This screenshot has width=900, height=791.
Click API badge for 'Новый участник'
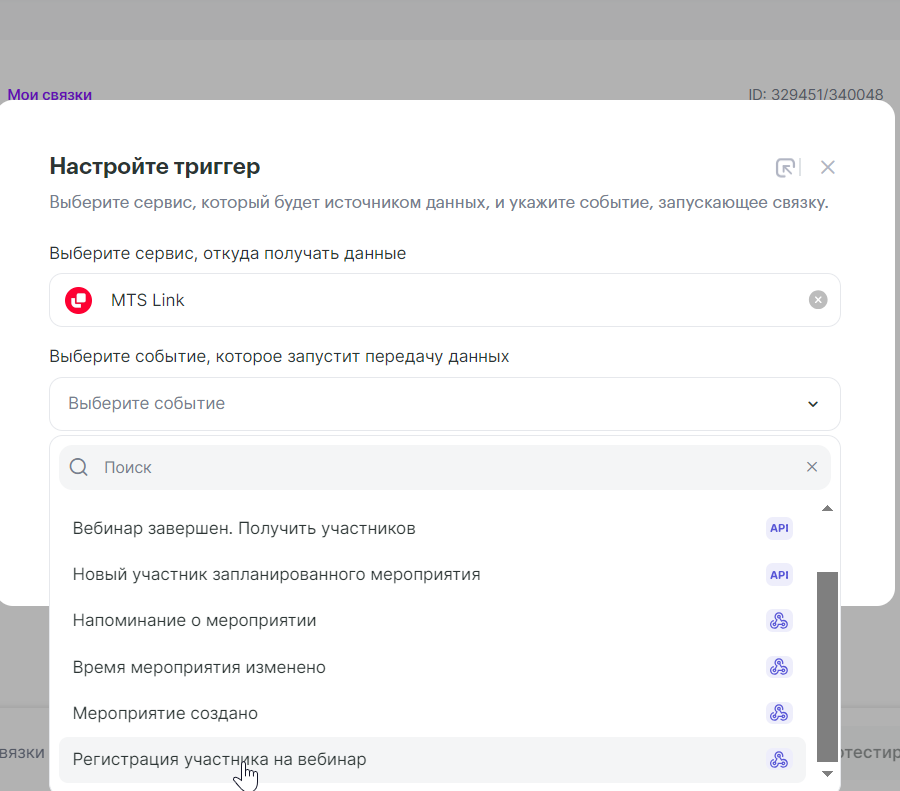point(779,575)
